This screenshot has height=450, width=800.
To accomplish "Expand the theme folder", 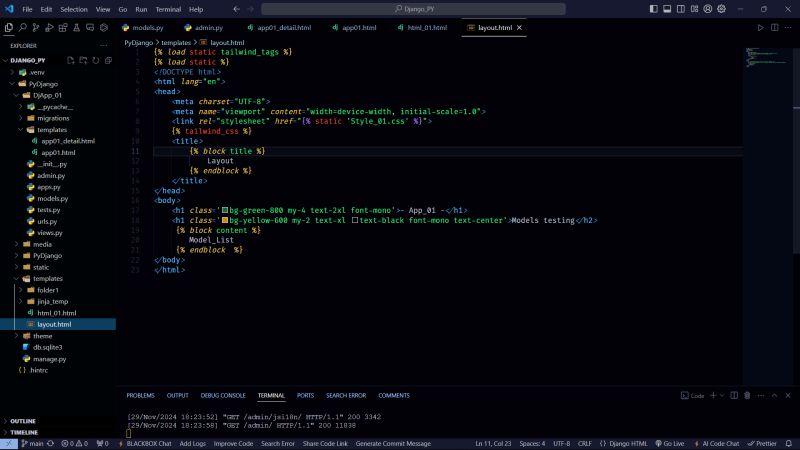I will tap(16, 336).
